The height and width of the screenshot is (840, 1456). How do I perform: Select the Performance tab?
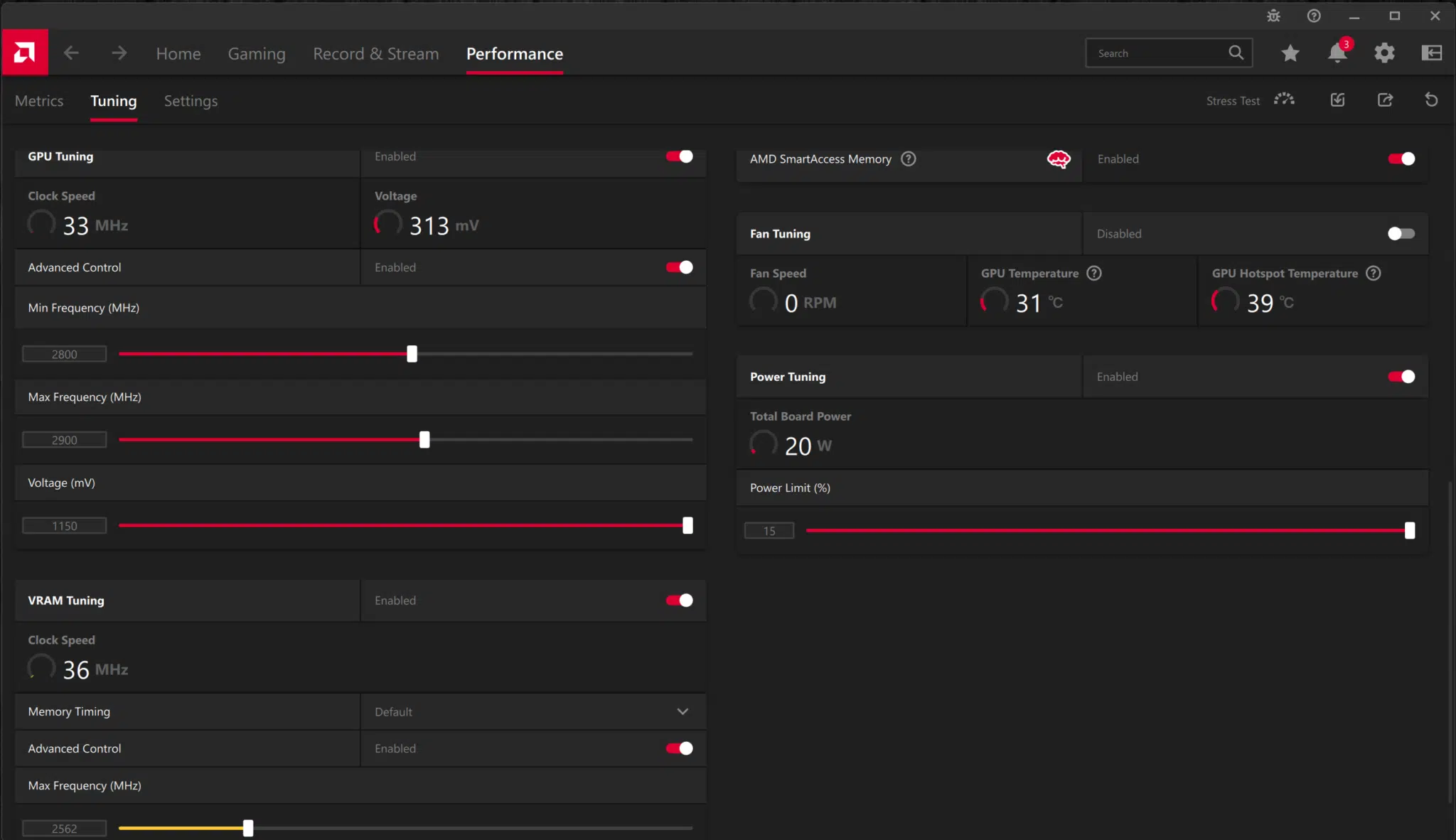[515, 53]
